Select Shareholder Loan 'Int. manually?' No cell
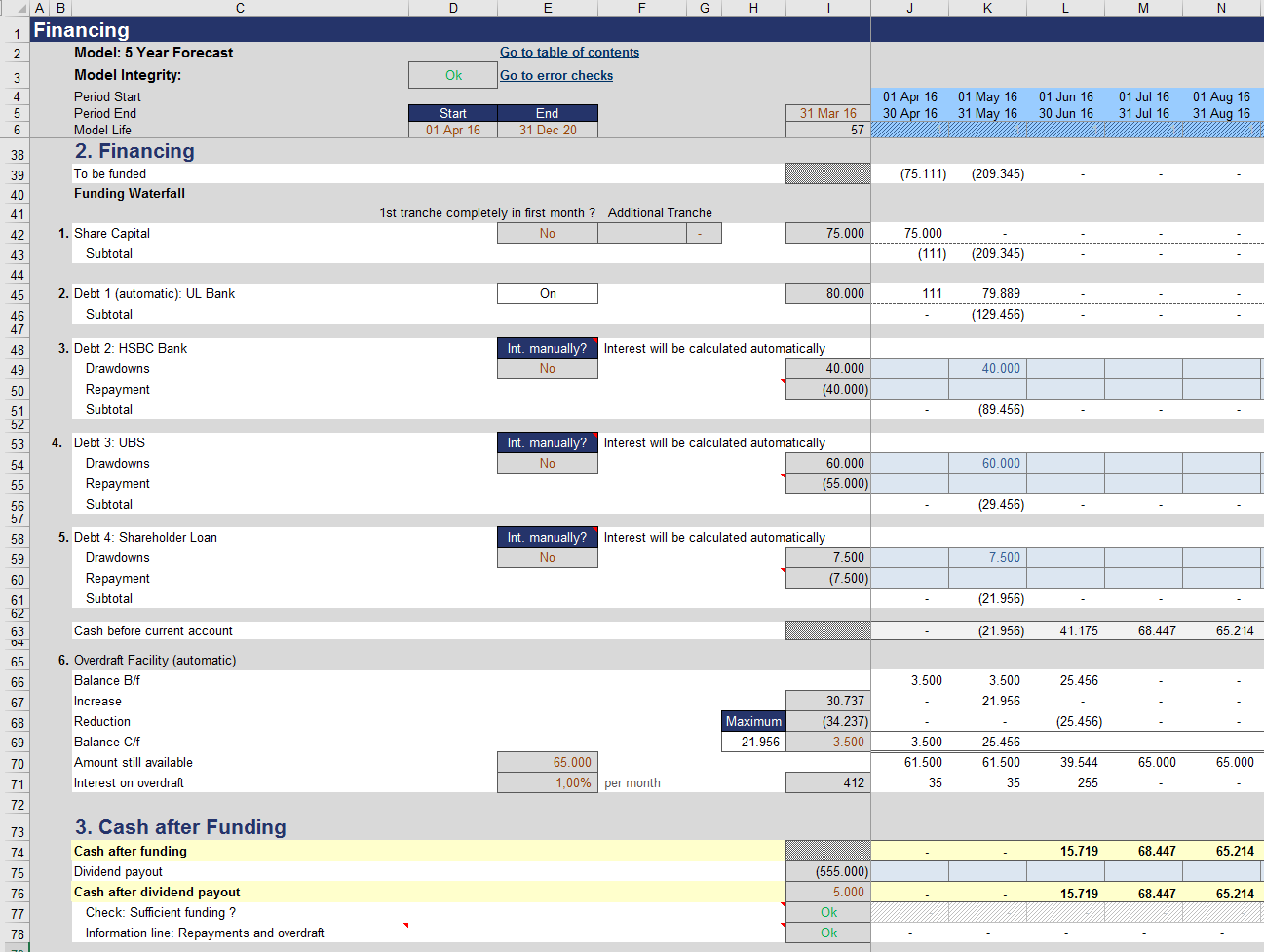Screen dimensions: 1264x952 point(548,558)
